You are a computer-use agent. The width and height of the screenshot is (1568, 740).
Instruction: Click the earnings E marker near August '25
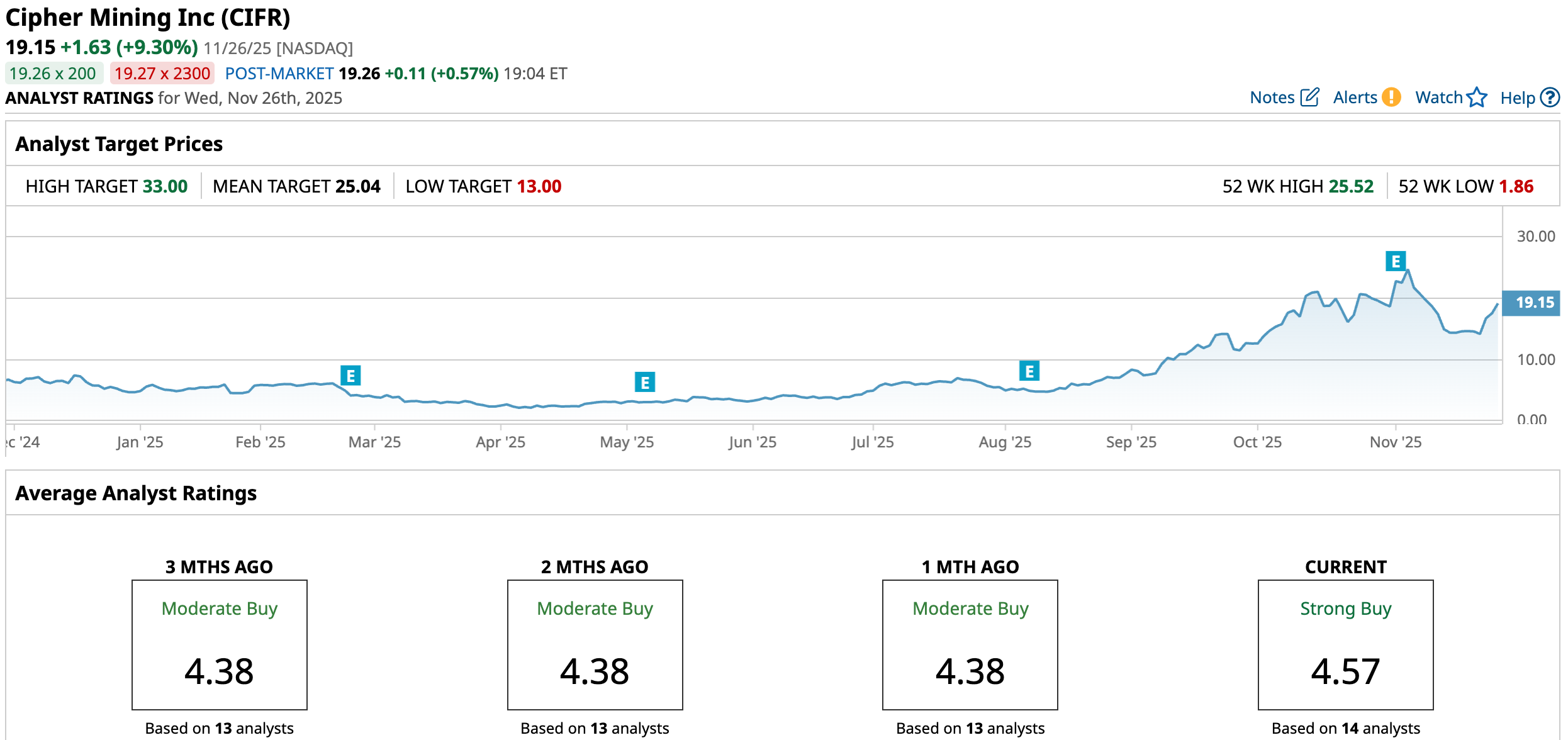pyautogui.click(x=1029, y=371)
